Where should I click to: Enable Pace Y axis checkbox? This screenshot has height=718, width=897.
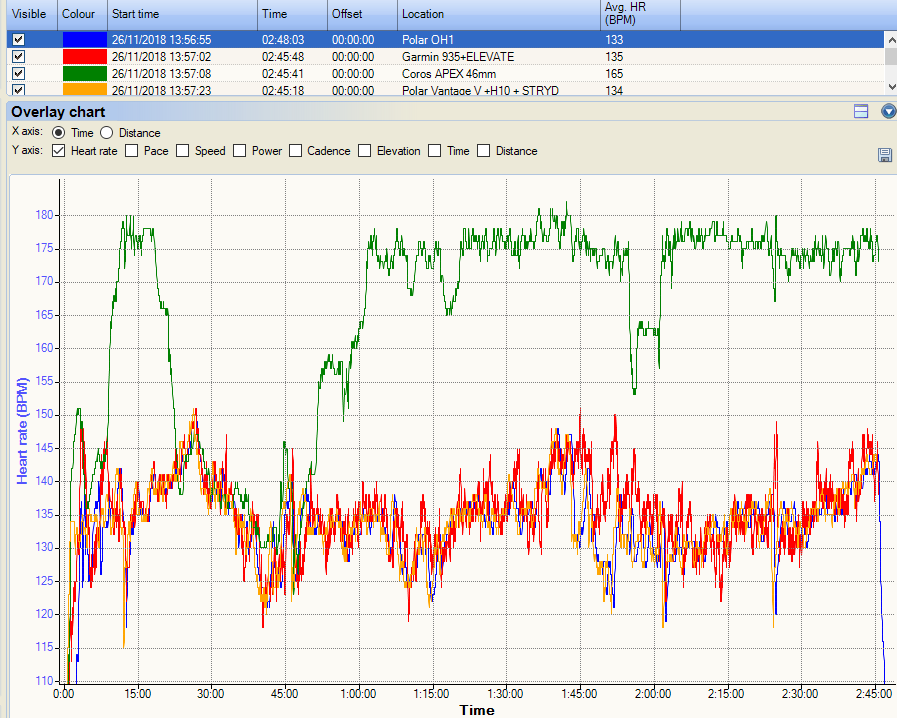(x=132, y=150)
